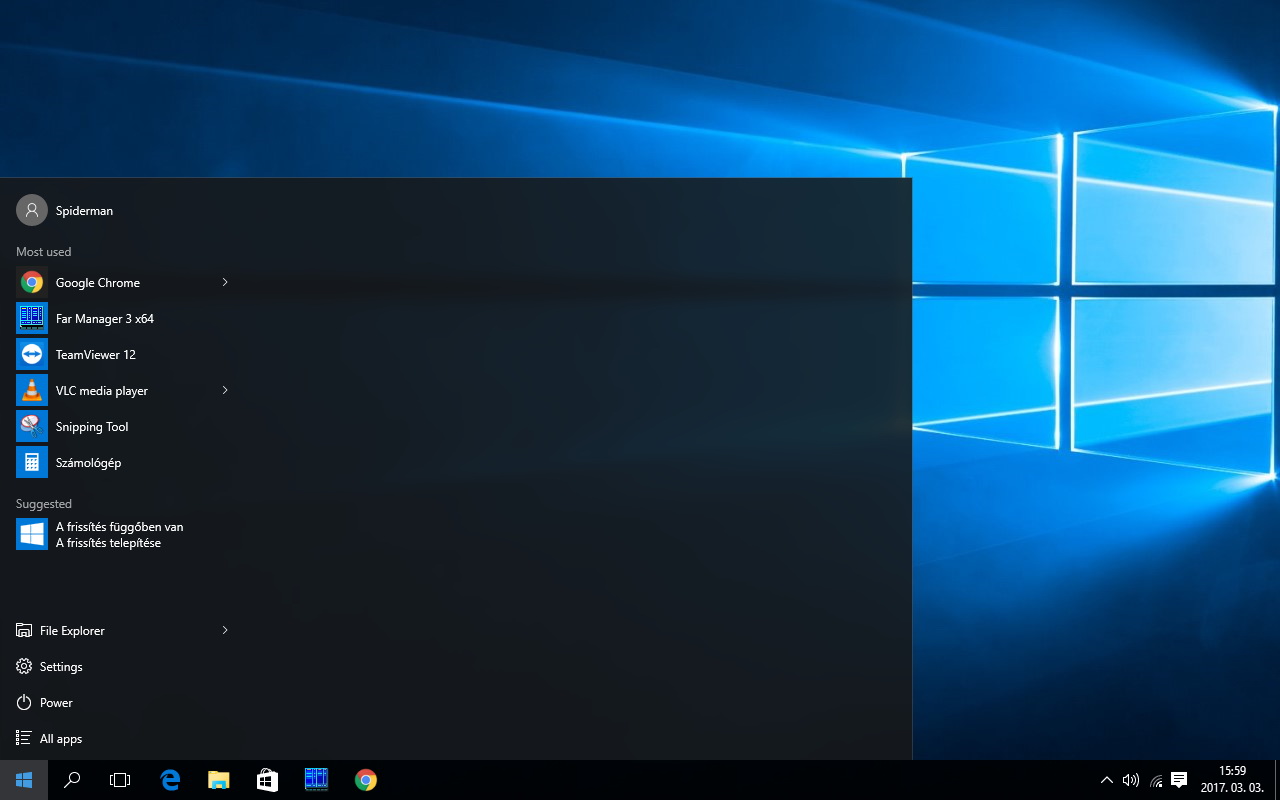Open All apps list
This screenshot has height=800, width=1280.
pos(60,739)
